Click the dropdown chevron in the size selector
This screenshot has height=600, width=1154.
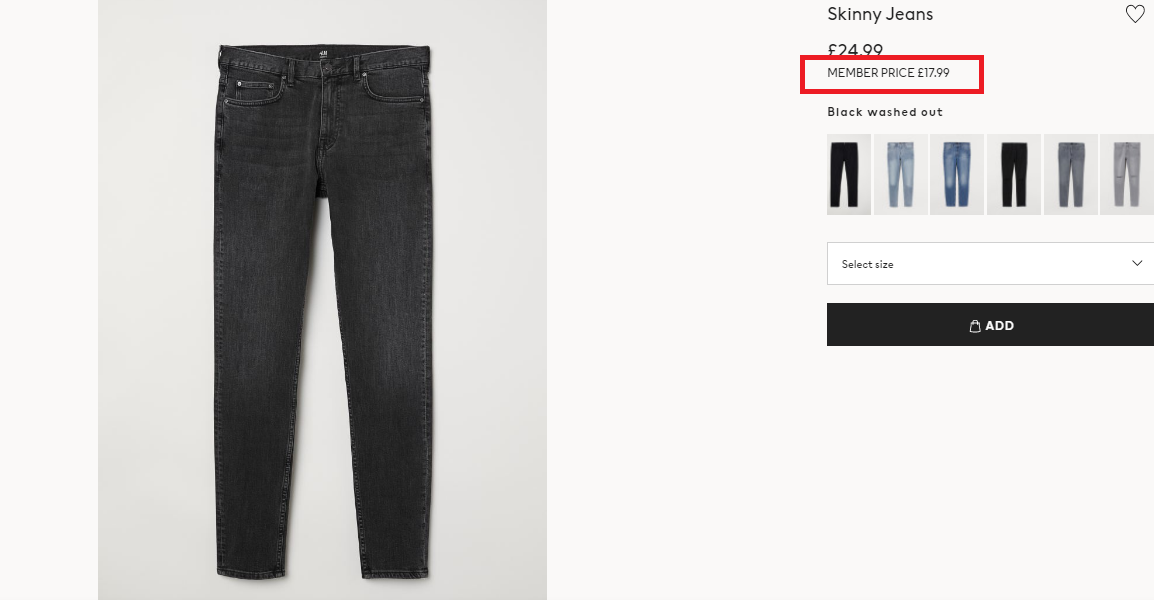coord(1137,264)
